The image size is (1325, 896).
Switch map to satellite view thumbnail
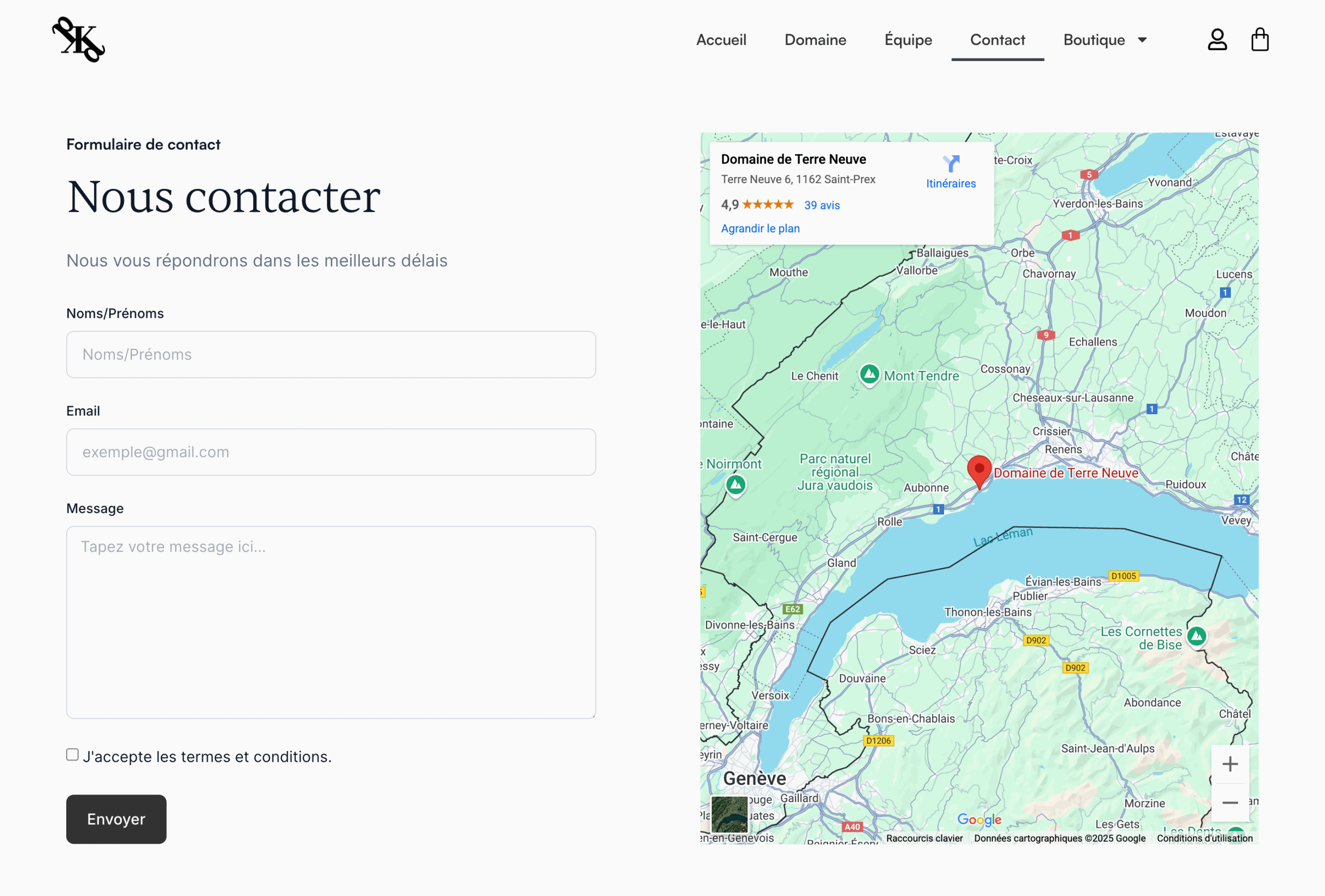click(729, 814)
